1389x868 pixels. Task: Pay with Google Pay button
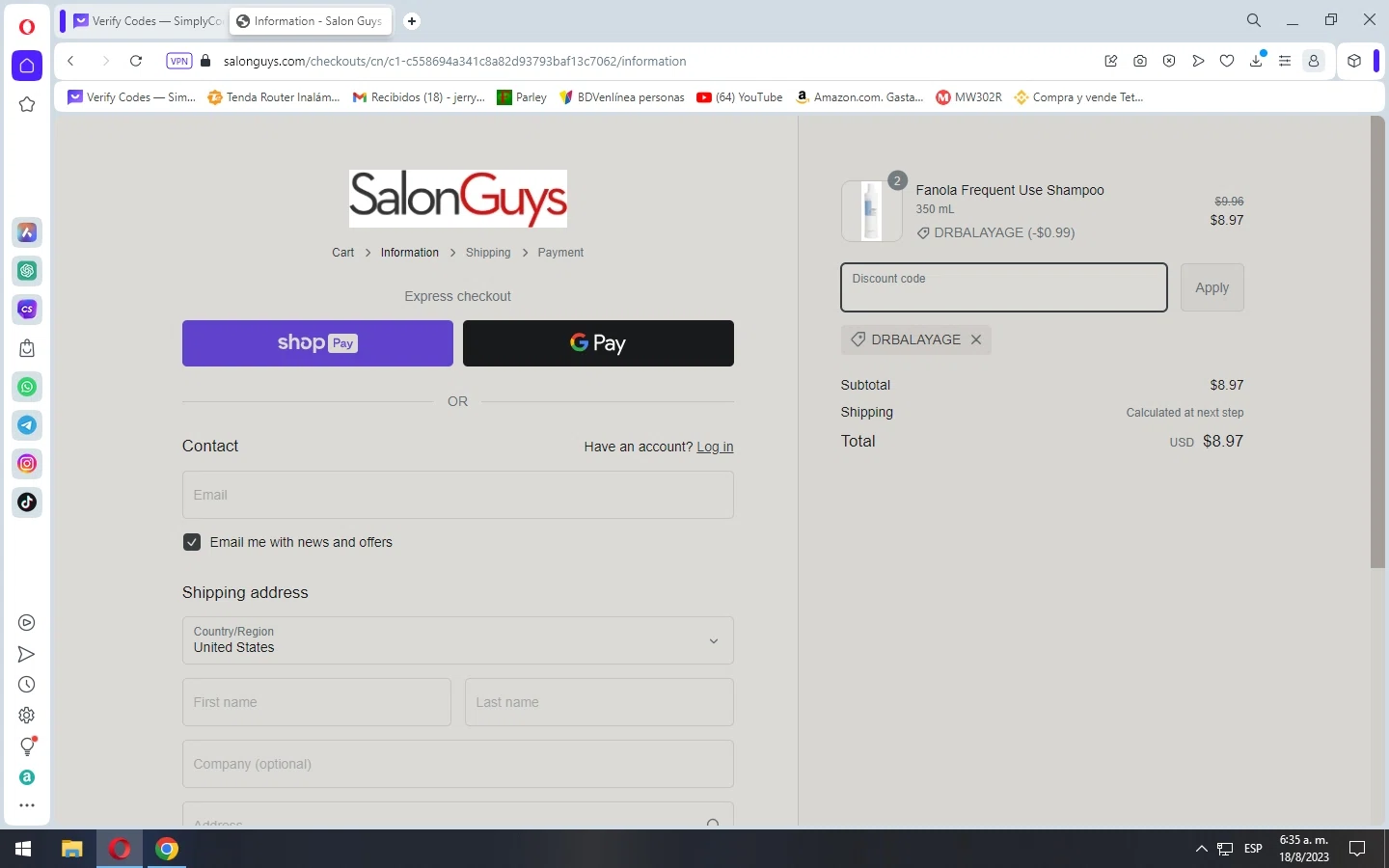click(598, 343)
